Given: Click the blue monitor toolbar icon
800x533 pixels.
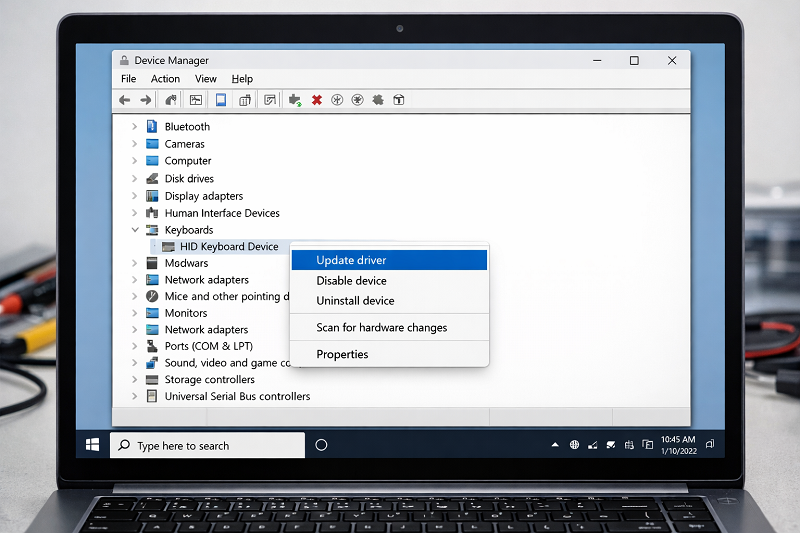Looking at the screenshot, I should point(220,100).
